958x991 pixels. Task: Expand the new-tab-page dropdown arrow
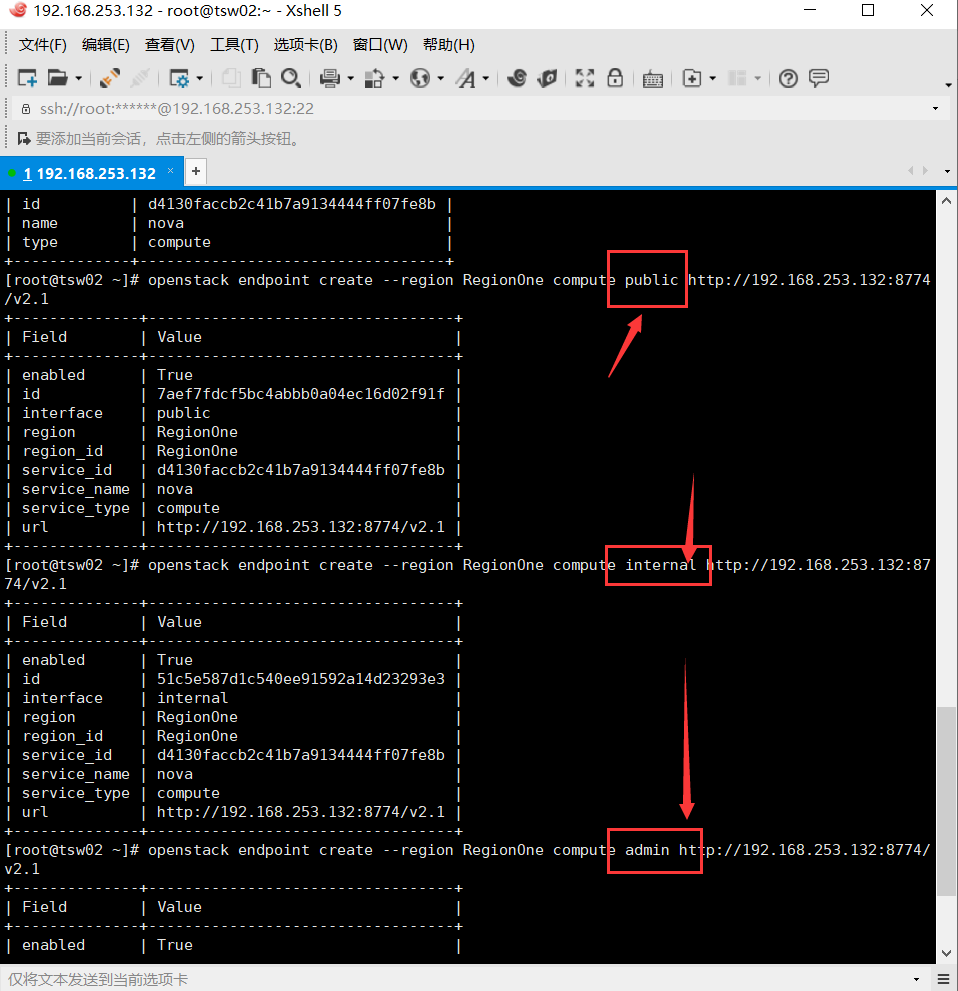(713, 78)
